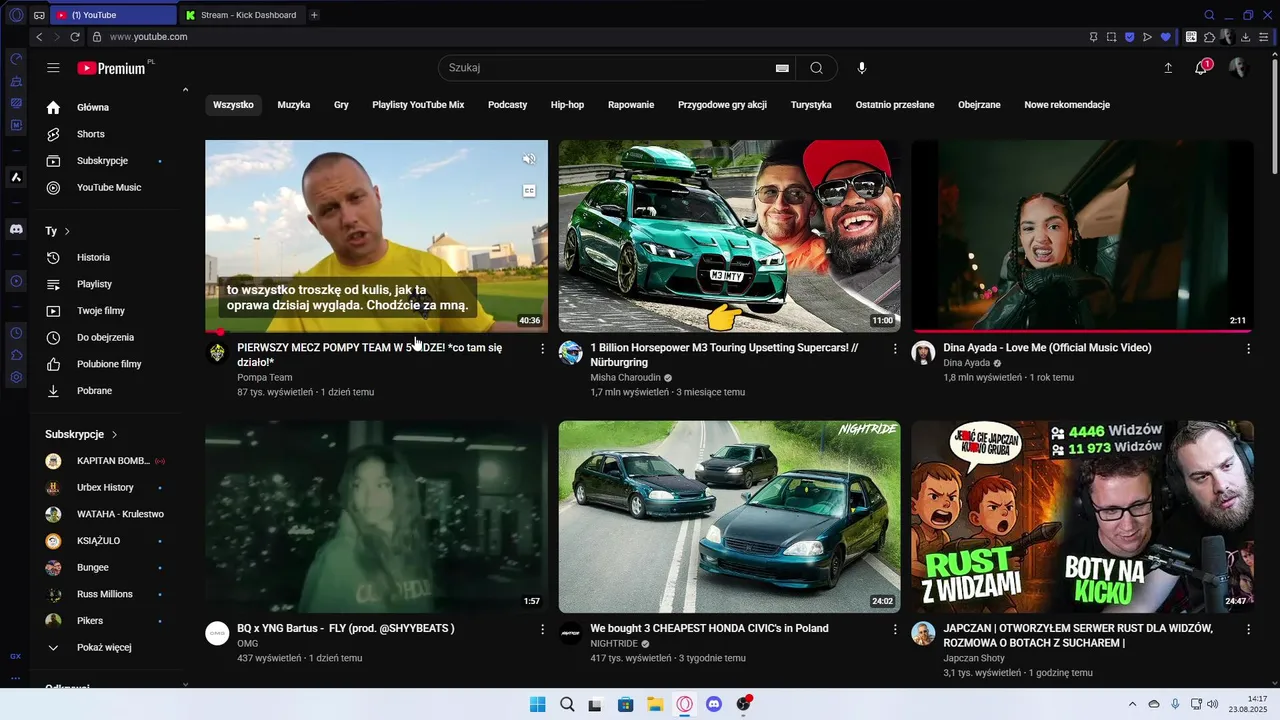Open GX Corner gamepad icon
1280x720 pixels.
click(38, 15)
